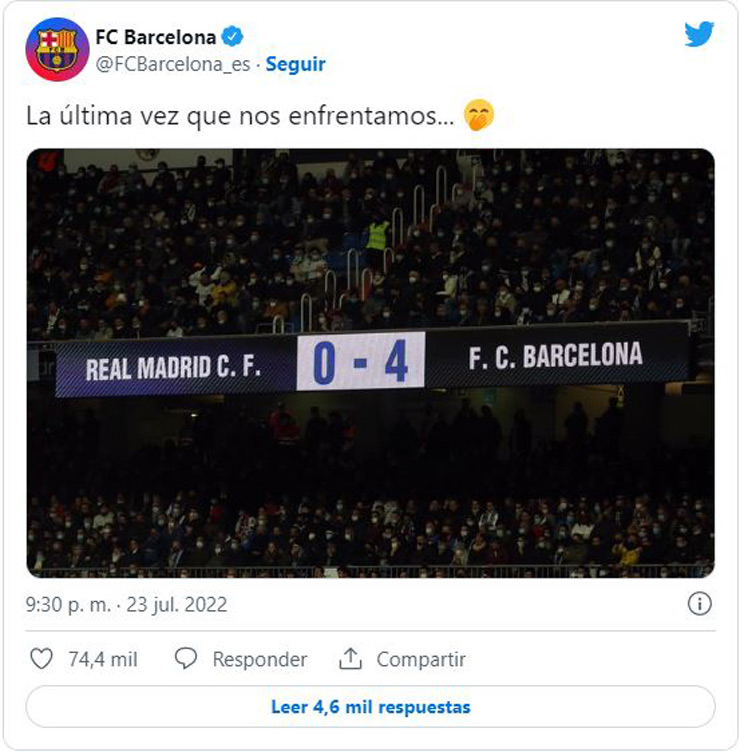The width and height of the screenshot is (740, 752).
Task: Click the Responder label
Action: pos(260,659)
